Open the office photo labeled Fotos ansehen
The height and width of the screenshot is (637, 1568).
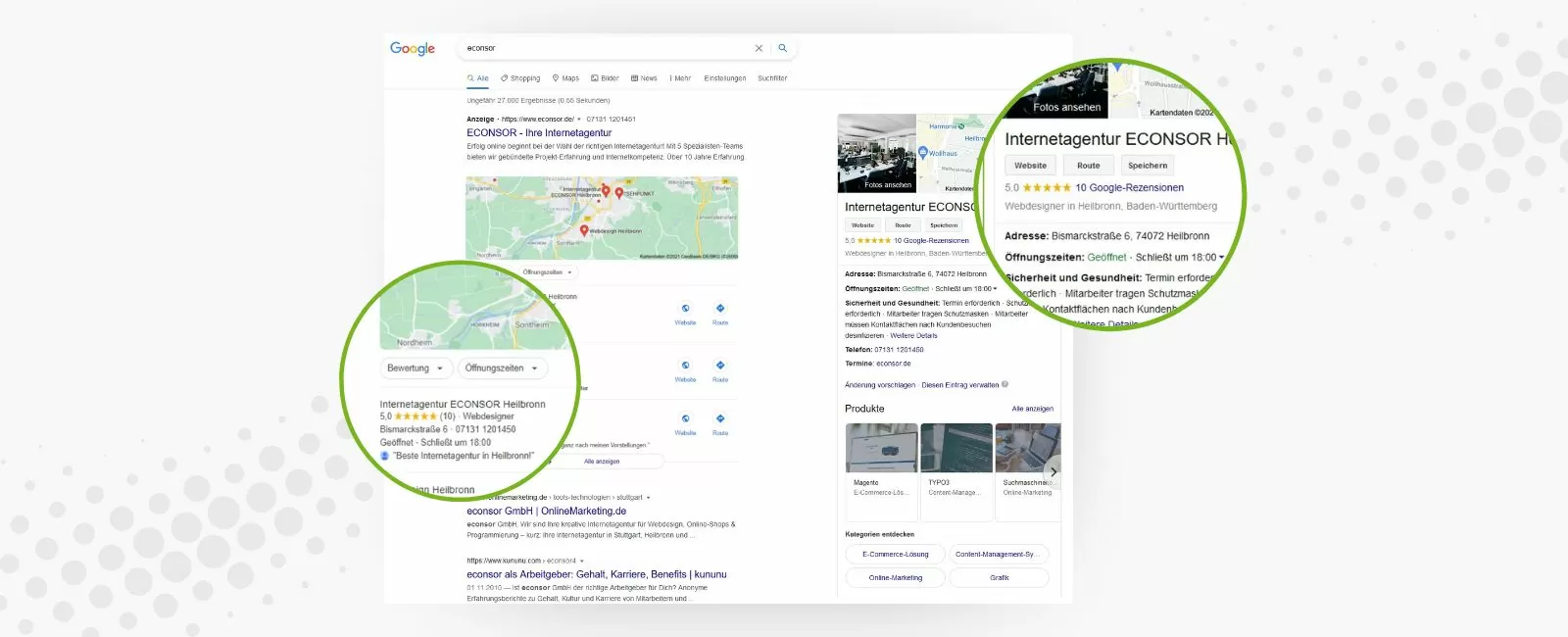877,153
